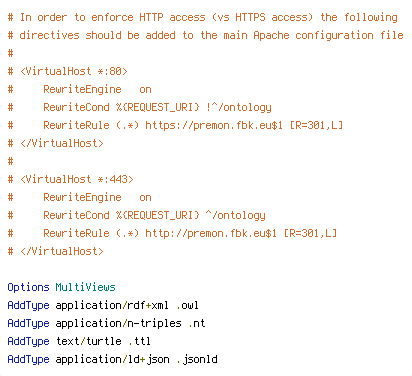Click 'text/turtle' MIME type text
This screenshot has height=376, width=412.
[88, 341]
